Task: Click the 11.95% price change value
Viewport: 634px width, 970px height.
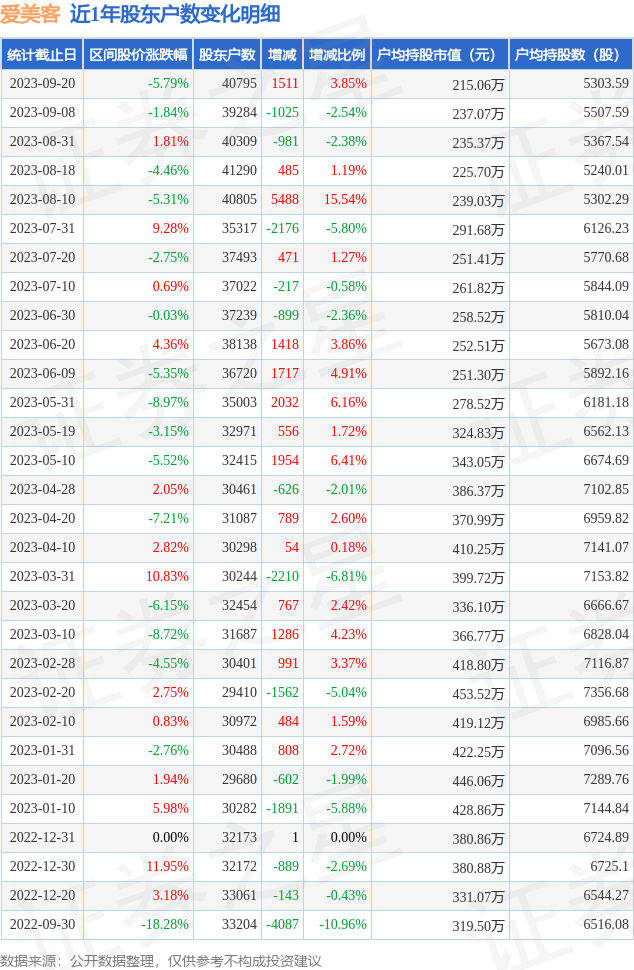Action: click(x=168, y=866)
